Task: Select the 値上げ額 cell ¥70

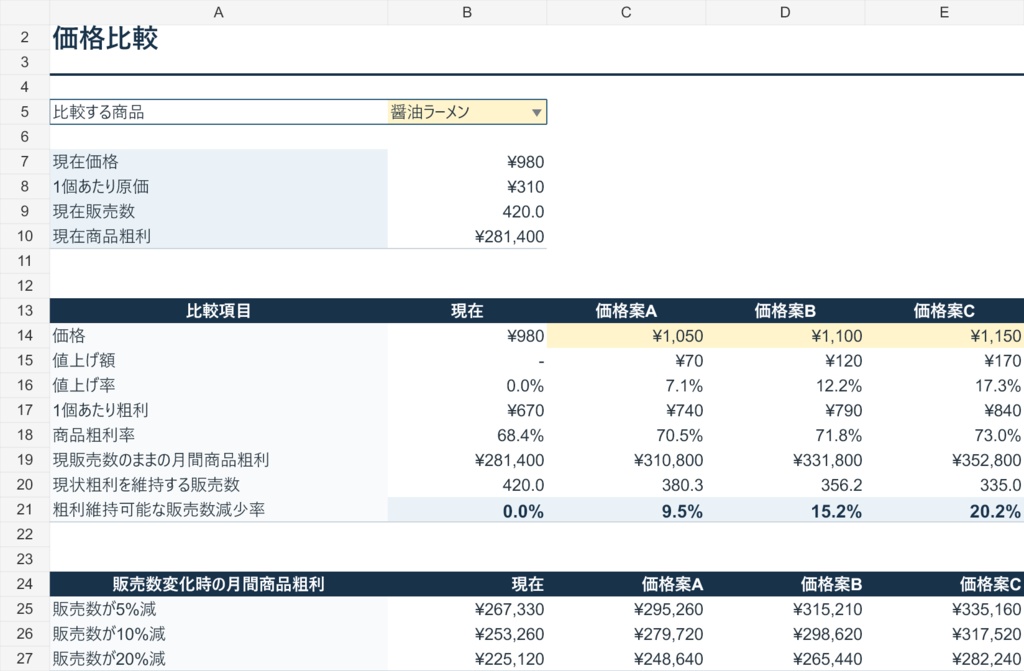Action: click(x=626, y=360)
